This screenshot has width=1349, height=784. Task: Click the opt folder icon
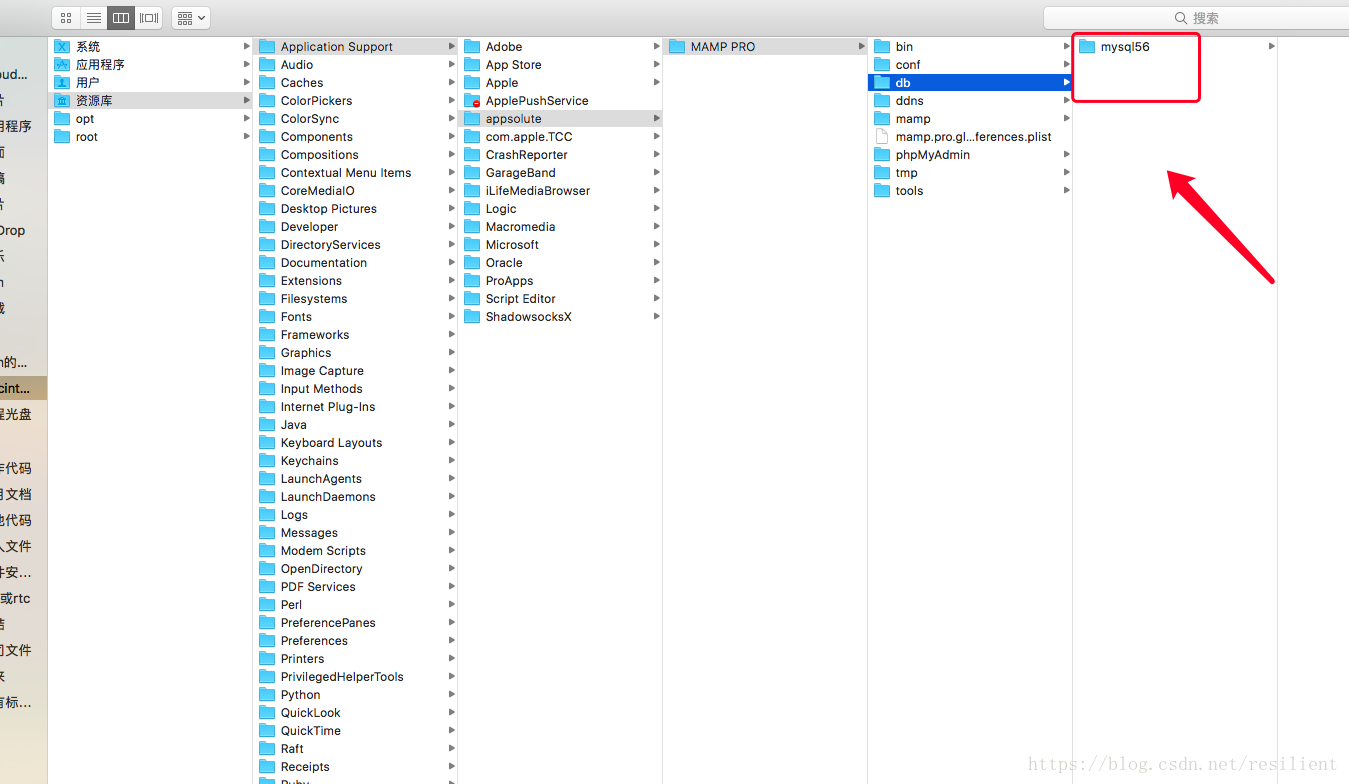(x=62, y=119)
